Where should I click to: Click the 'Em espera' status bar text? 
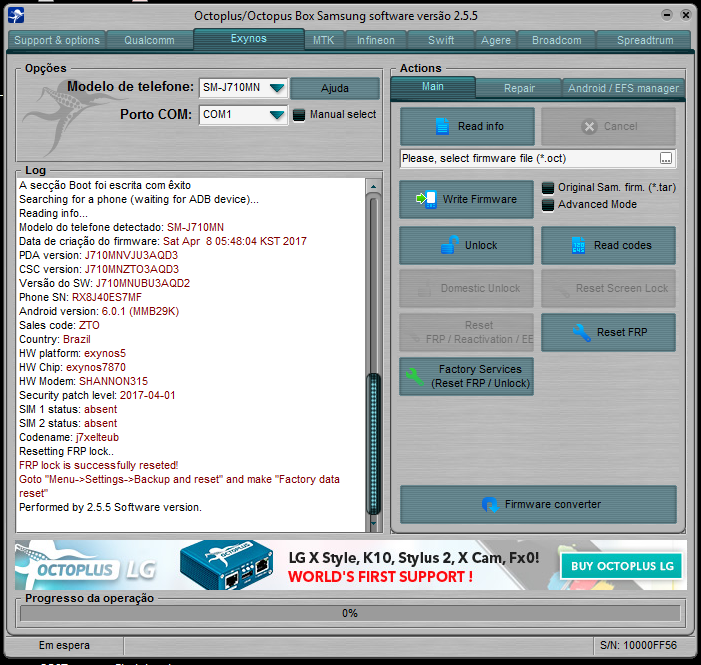tap(64, 645)
